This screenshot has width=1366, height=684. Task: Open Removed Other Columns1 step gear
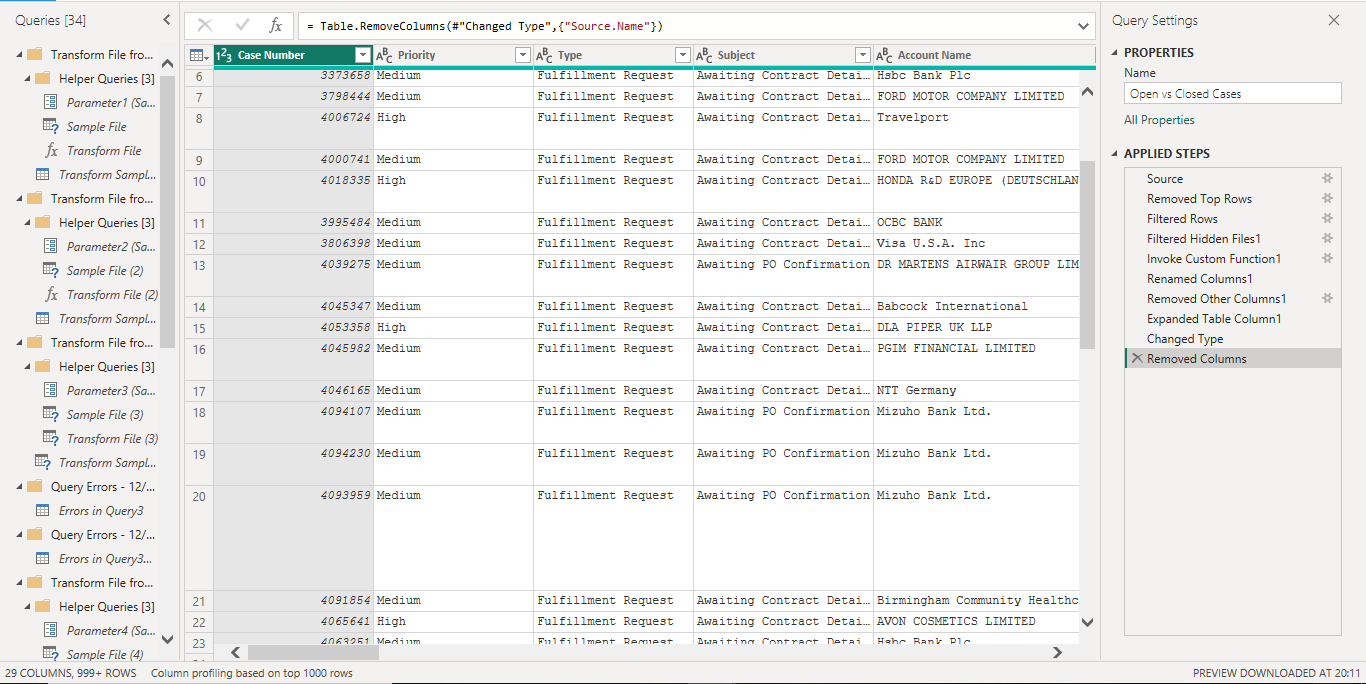click(1328, 299)
